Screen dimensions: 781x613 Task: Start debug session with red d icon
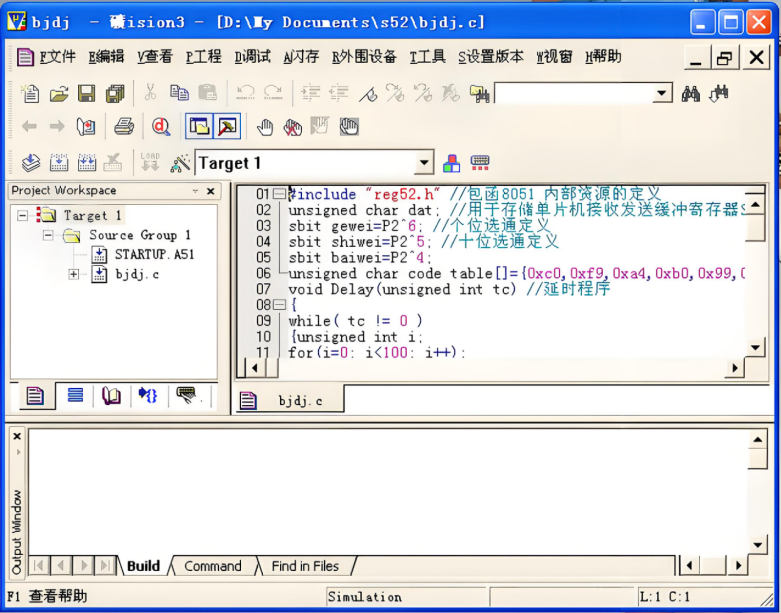161,126
